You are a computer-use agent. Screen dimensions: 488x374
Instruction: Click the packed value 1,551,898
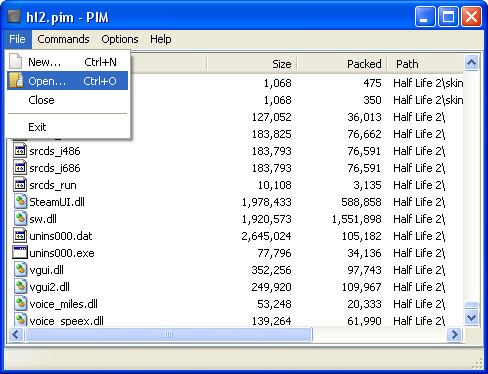coord(356,219)
